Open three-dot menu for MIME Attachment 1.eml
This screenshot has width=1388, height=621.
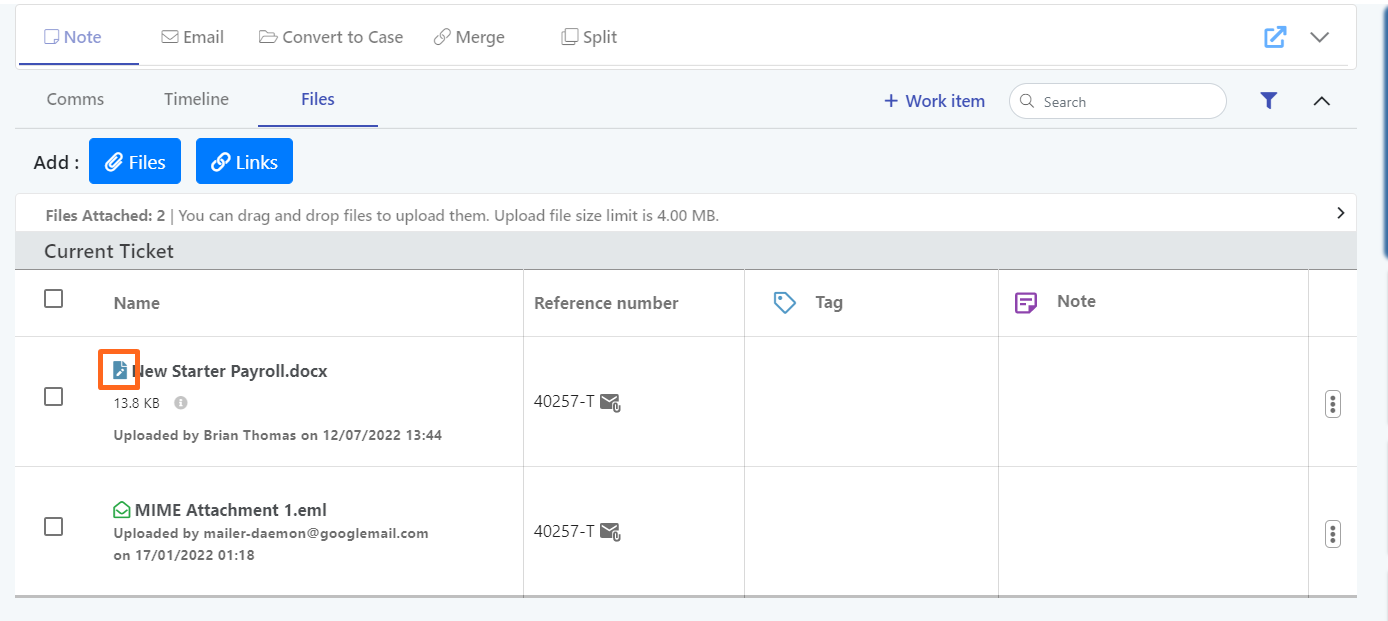1332,534
